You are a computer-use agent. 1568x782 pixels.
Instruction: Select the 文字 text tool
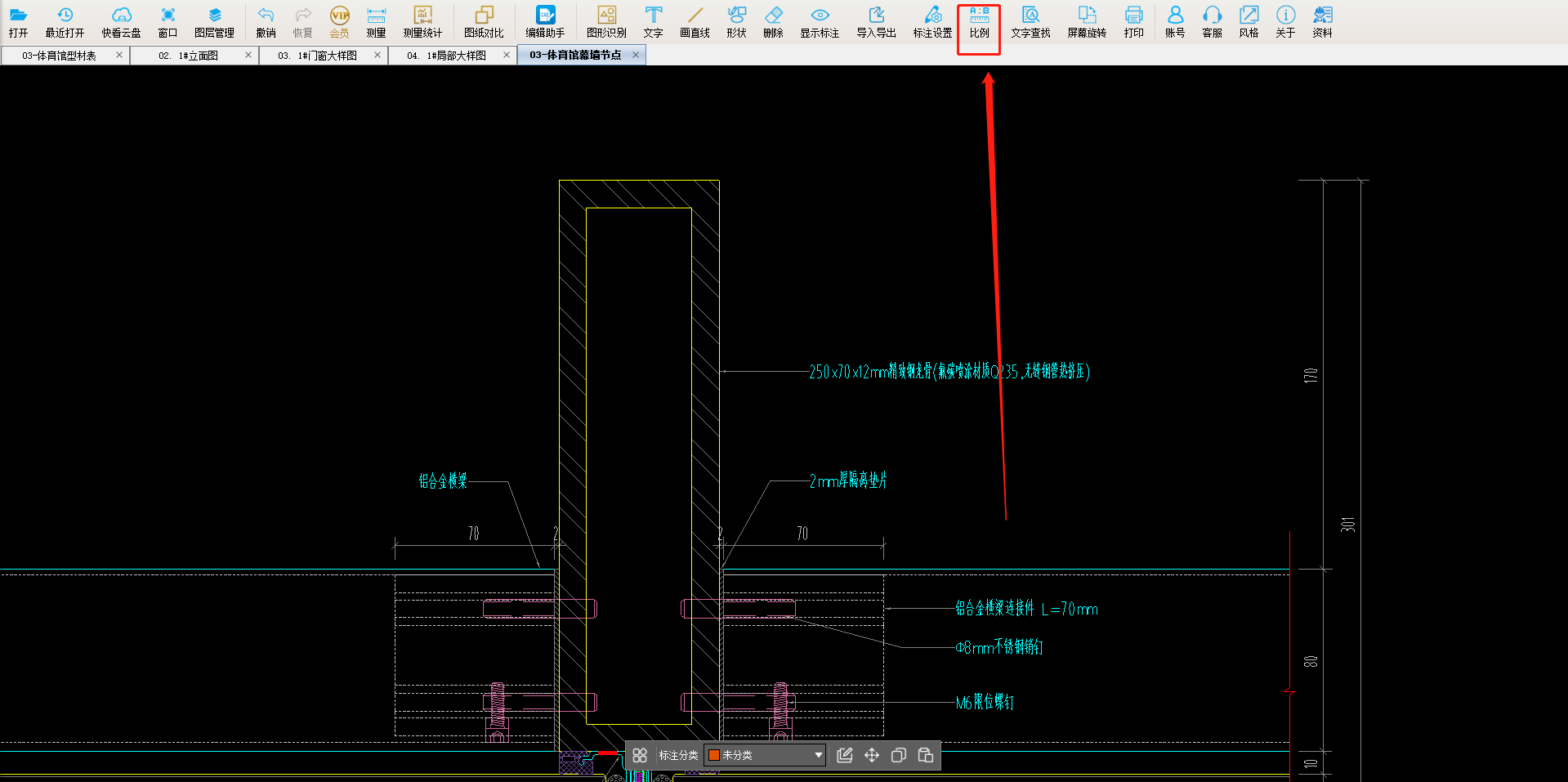pos(653,22)
